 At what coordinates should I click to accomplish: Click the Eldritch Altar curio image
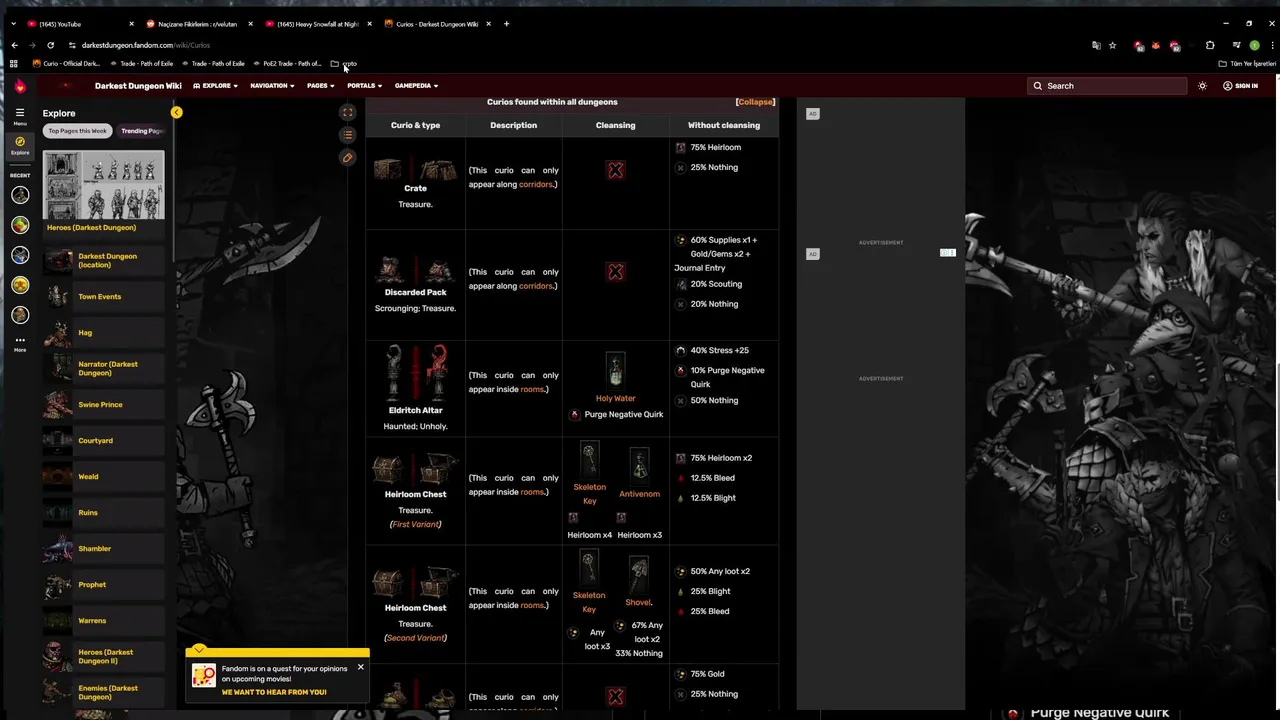(415, 373)
